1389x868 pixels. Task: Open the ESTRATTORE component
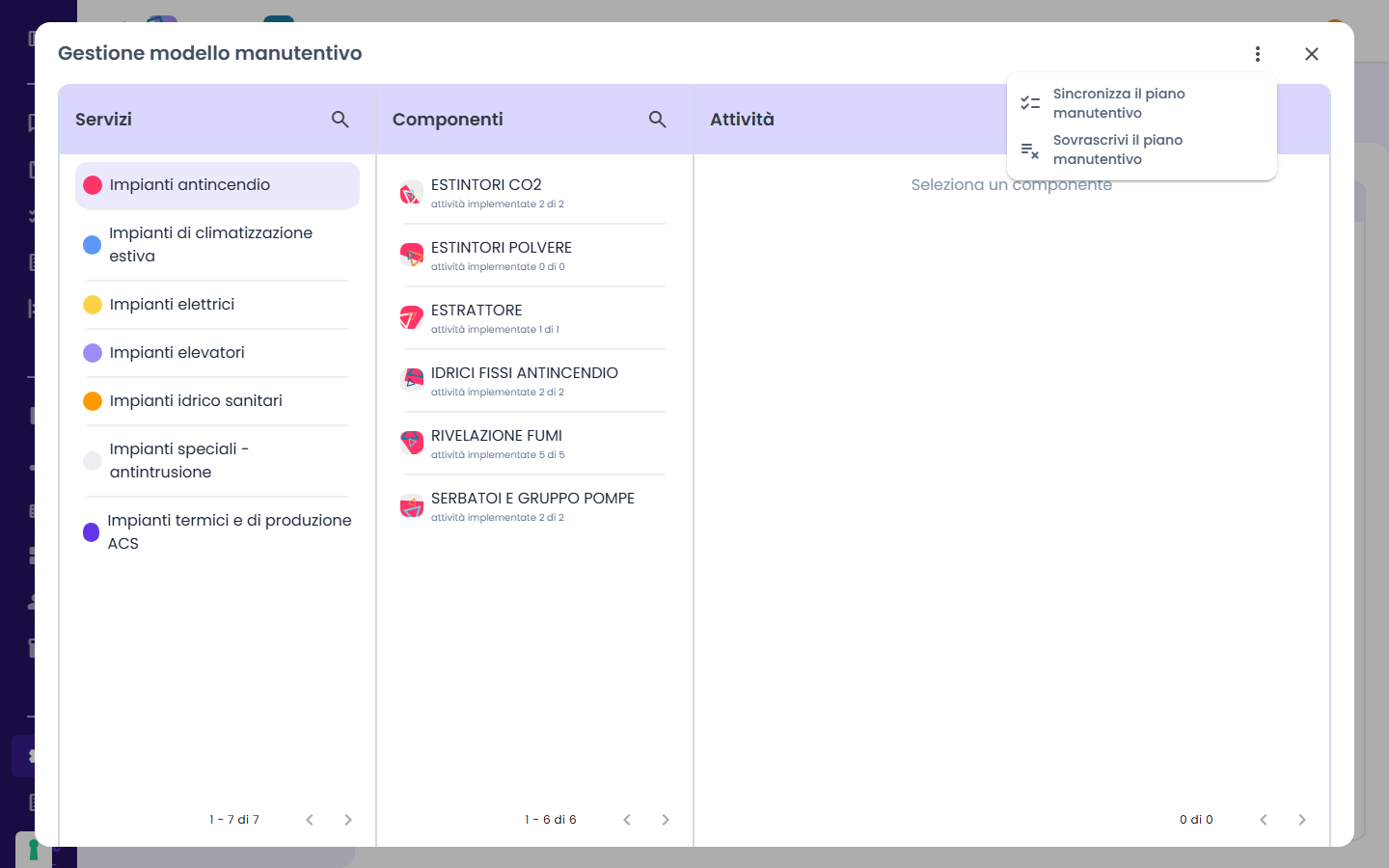(534, 318)
